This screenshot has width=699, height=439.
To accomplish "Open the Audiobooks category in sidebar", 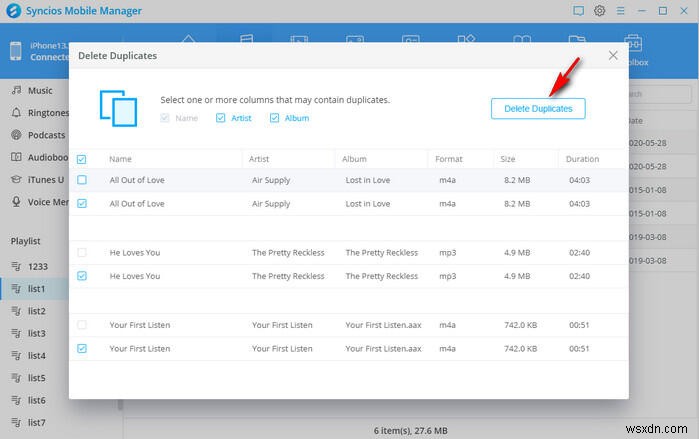I will [x=38, y=157].
